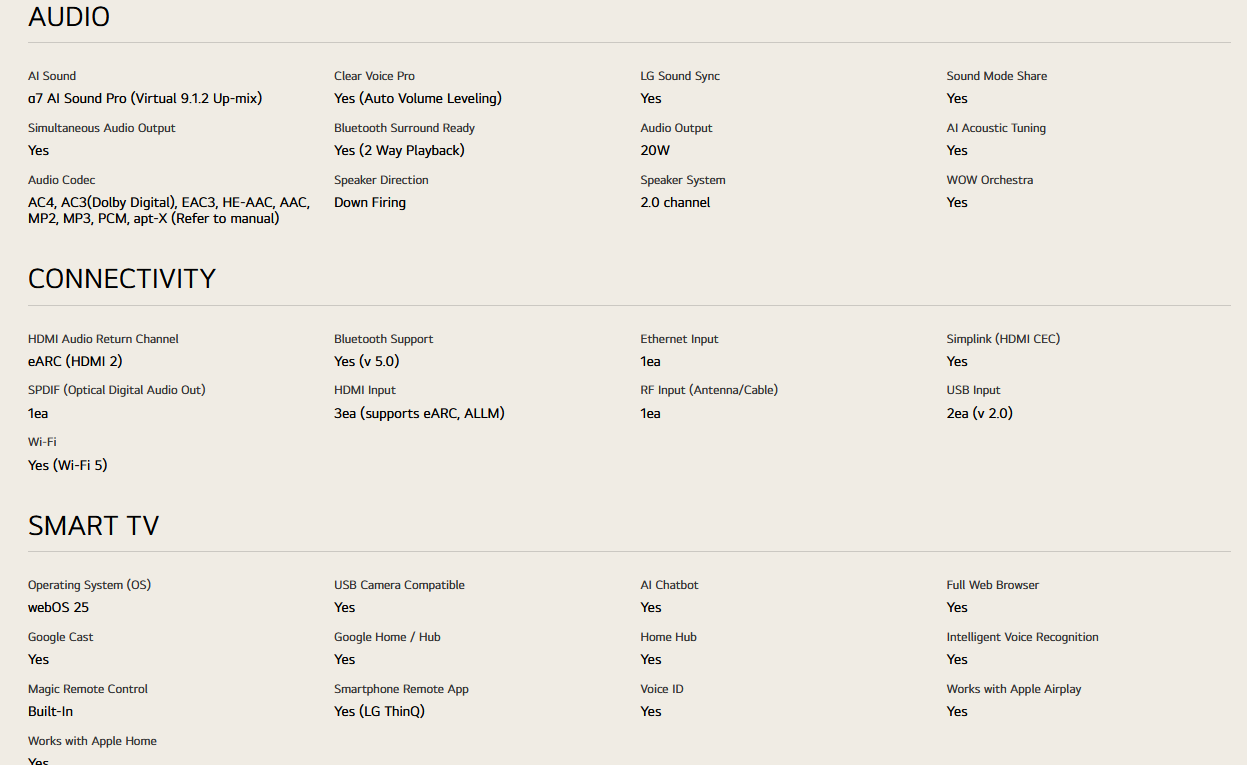Click the 20W audio output value
This screenshot has height=765, width=1247.
pyautogui.click(x=655, y=150)
